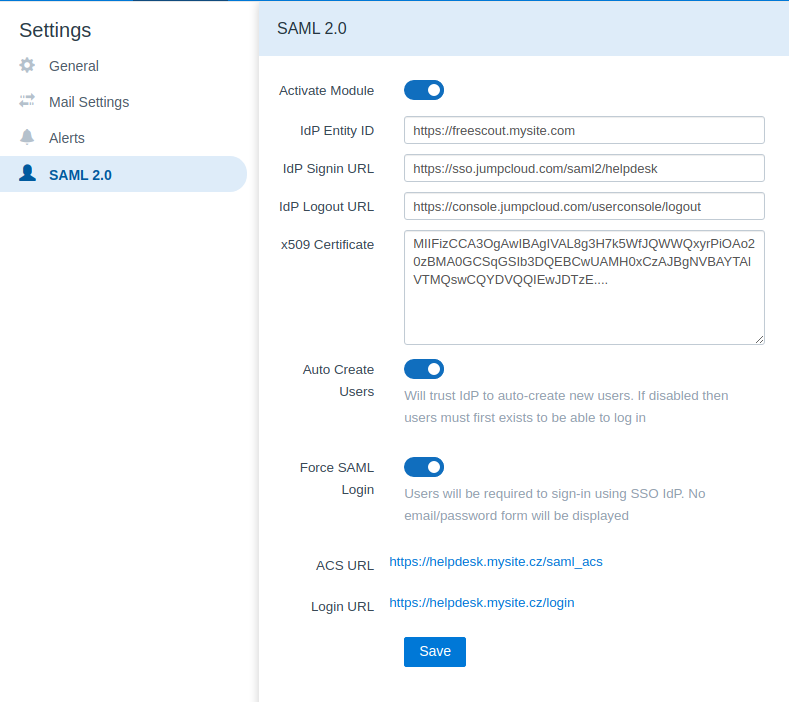Click the user icon beside SAML 2.0
This screenshot has width=789, height=702.
click(28, 174)
